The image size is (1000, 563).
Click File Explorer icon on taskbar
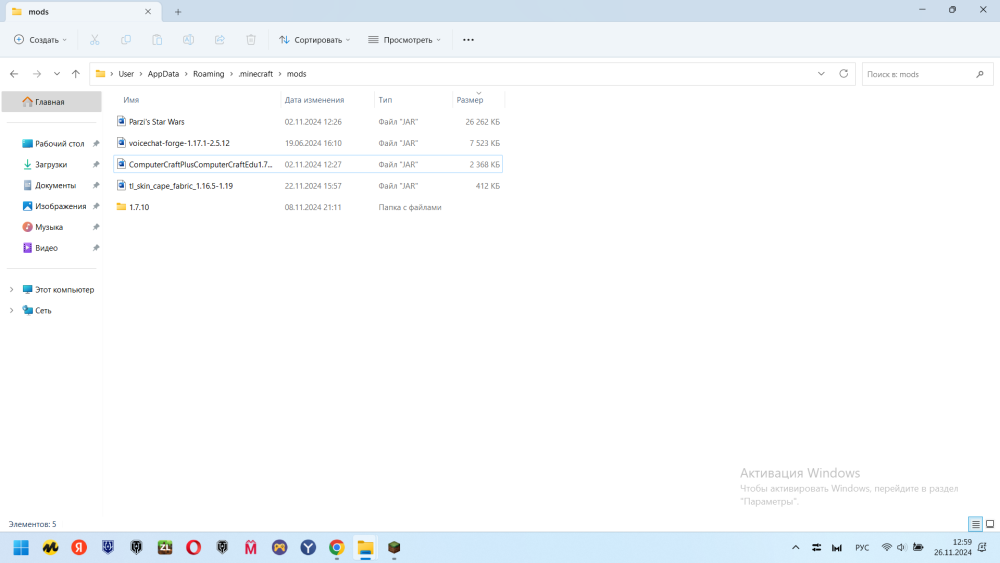tap(365, 547)
